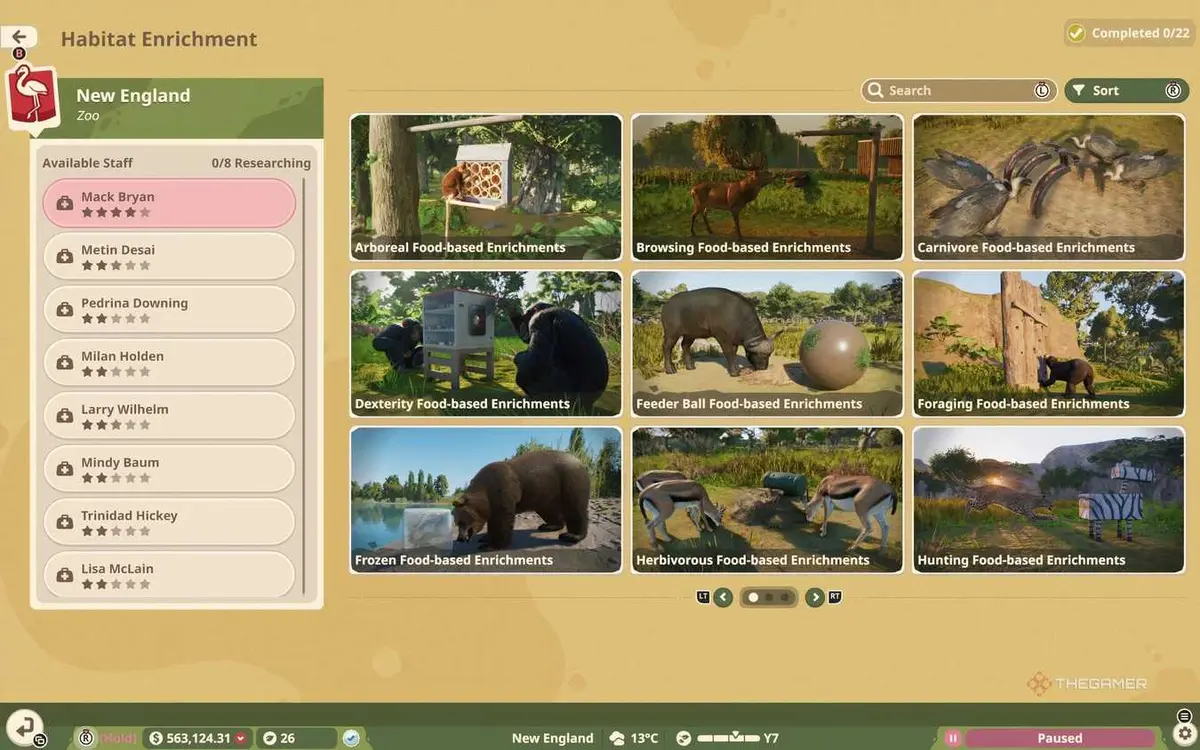Select staff member Larry Wilhelm
The height and width of the screenshot is (750, 1200).
point(169,415)
